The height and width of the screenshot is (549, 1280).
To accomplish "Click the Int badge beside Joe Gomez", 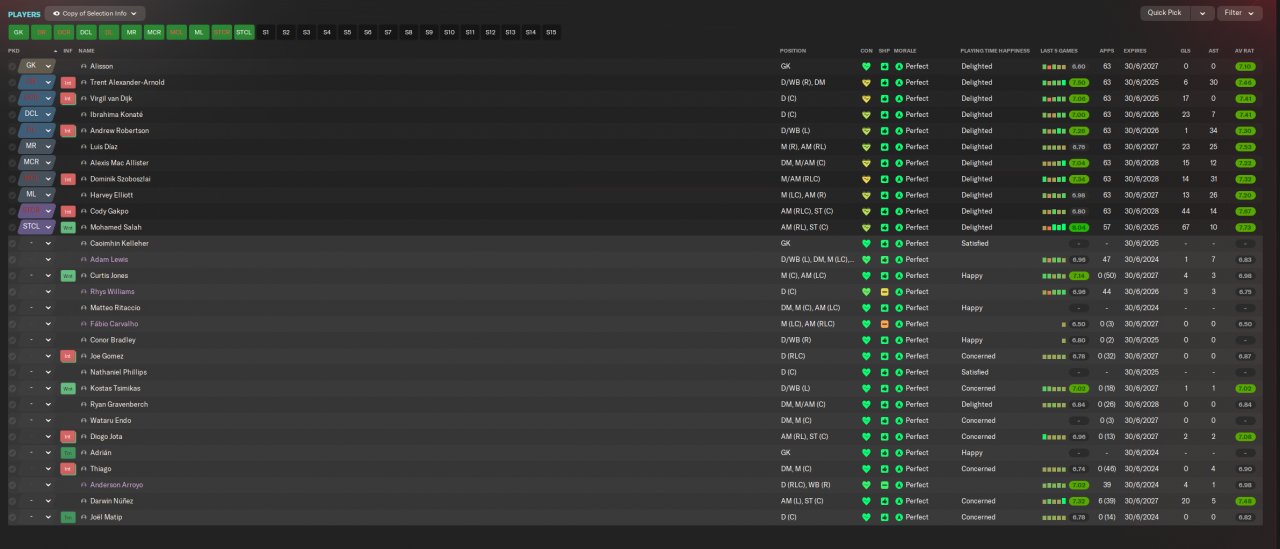I will coord(68,356).
